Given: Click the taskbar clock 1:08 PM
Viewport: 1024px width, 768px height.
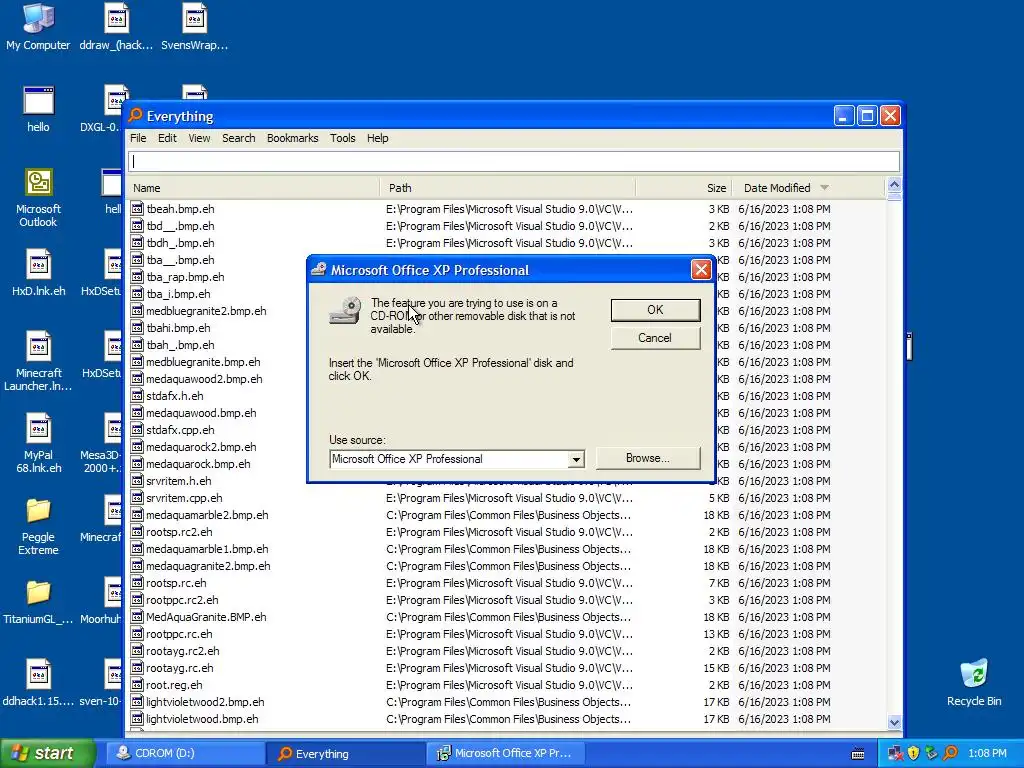Looking at the screenshot, I should (987, 753).
